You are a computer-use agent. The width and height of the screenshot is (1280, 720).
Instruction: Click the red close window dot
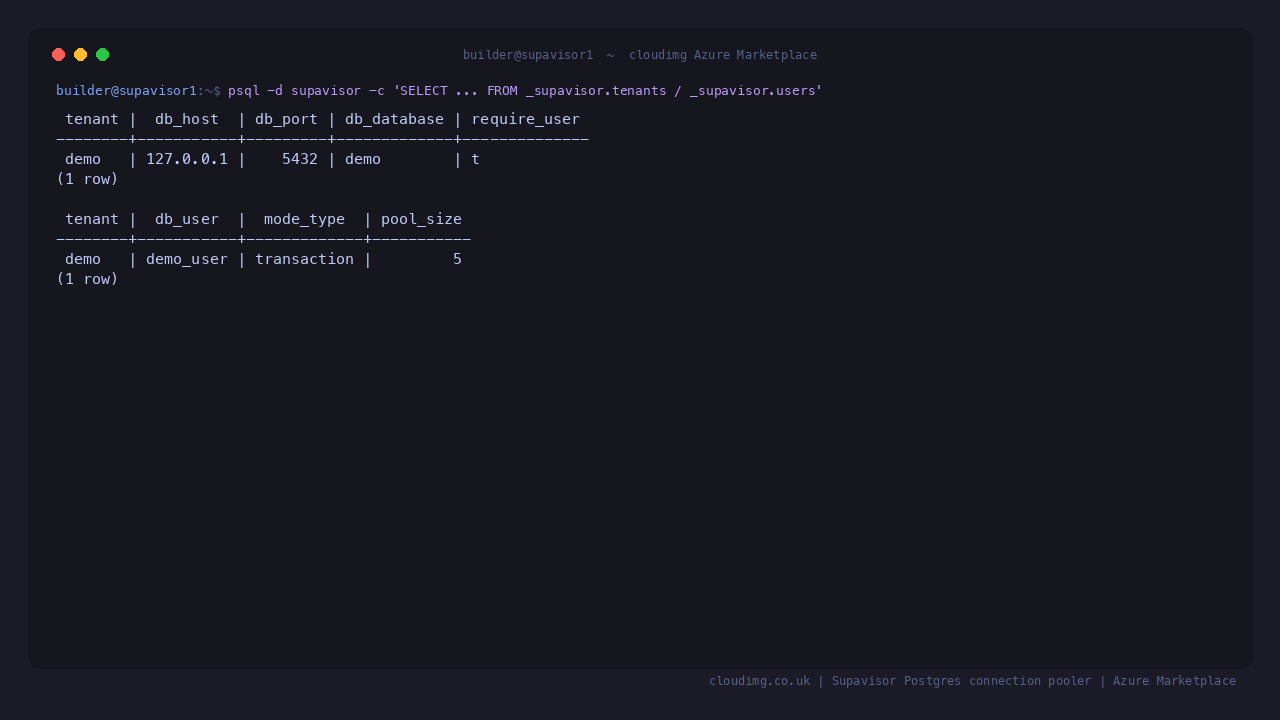pos(59,55)
